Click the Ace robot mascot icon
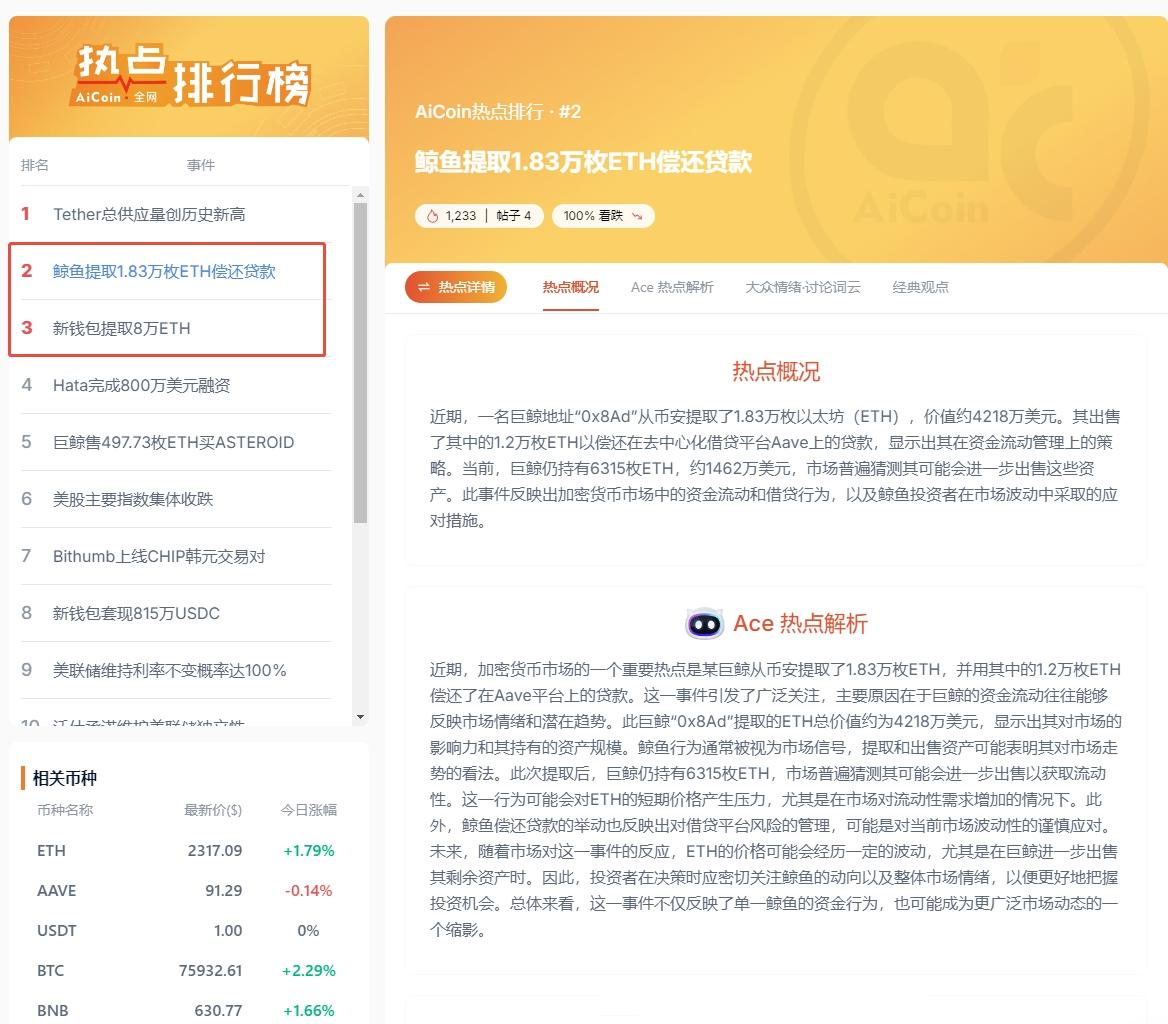Screen dimensions: 1168x1024 (704, 623)
